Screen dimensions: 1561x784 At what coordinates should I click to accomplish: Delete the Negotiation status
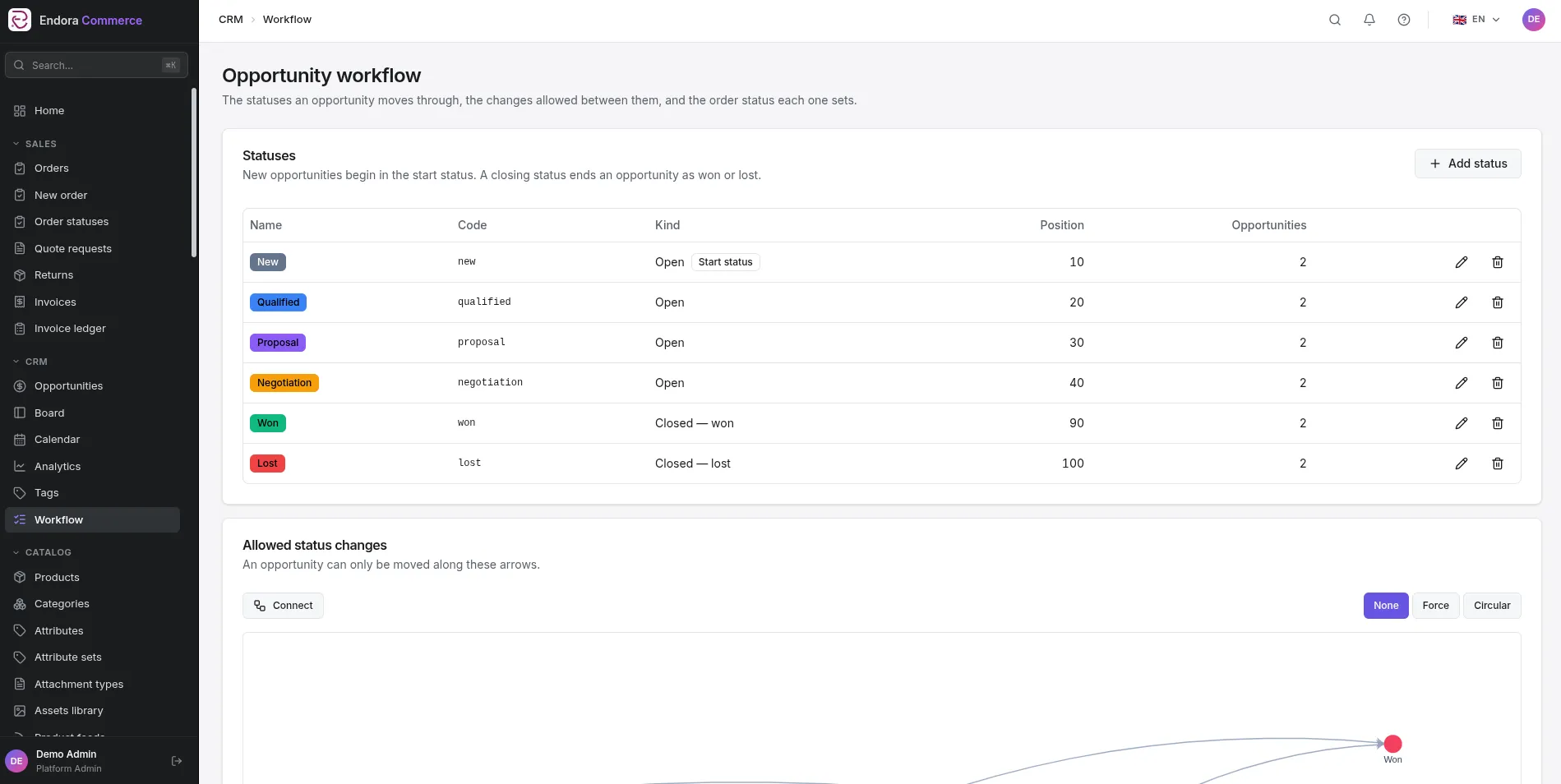1498,383
